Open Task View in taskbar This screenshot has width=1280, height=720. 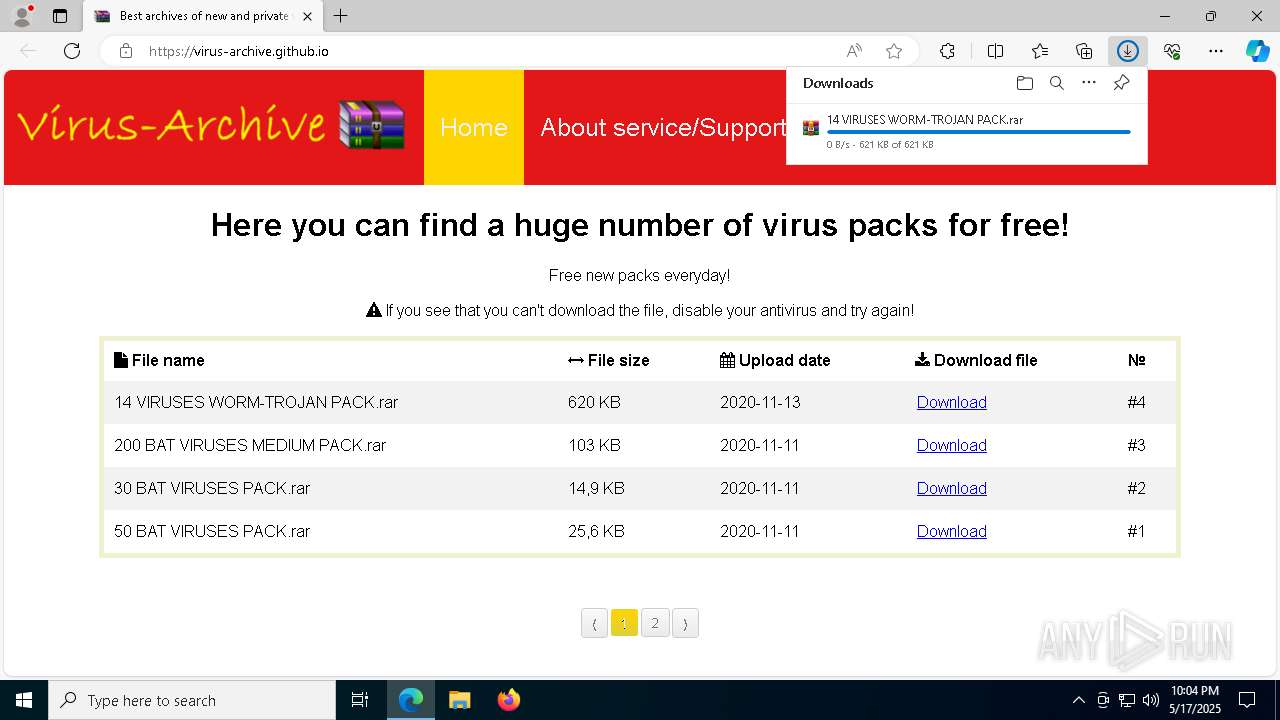[360, 700]
